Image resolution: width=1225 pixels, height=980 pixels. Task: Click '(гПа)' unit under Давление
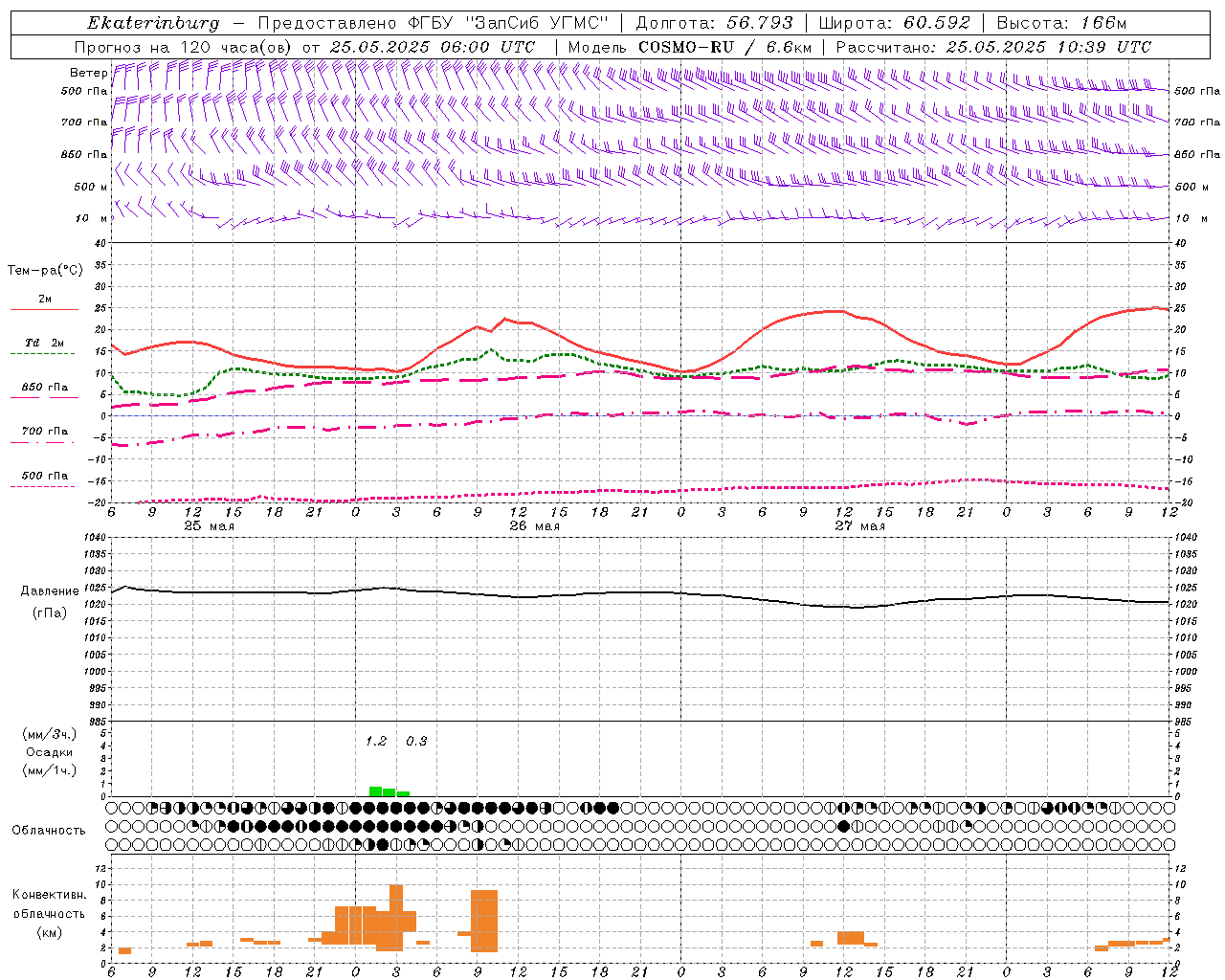(49, 613)
